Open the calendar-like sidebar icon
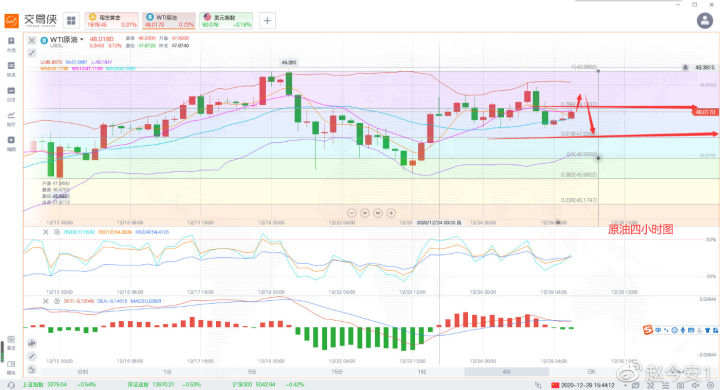720x390 pixels. 11,90
